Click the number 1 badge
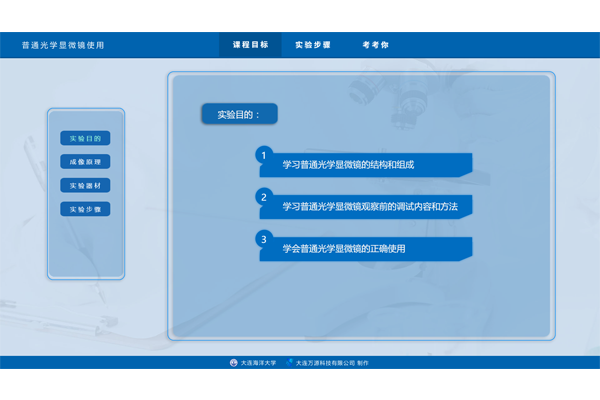The image size is (600, 400). point(263,155)
